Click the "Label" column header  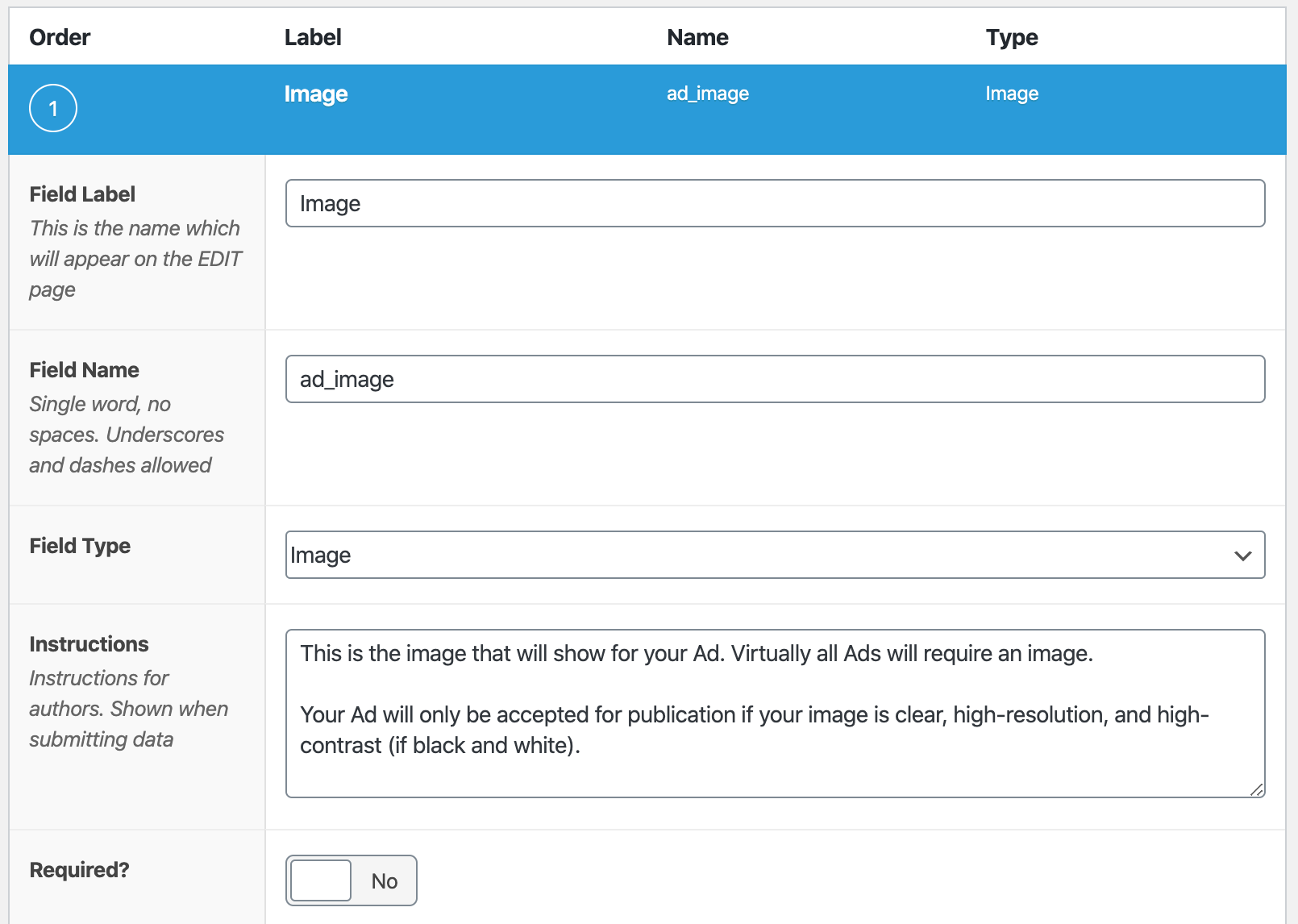point(313,37)
